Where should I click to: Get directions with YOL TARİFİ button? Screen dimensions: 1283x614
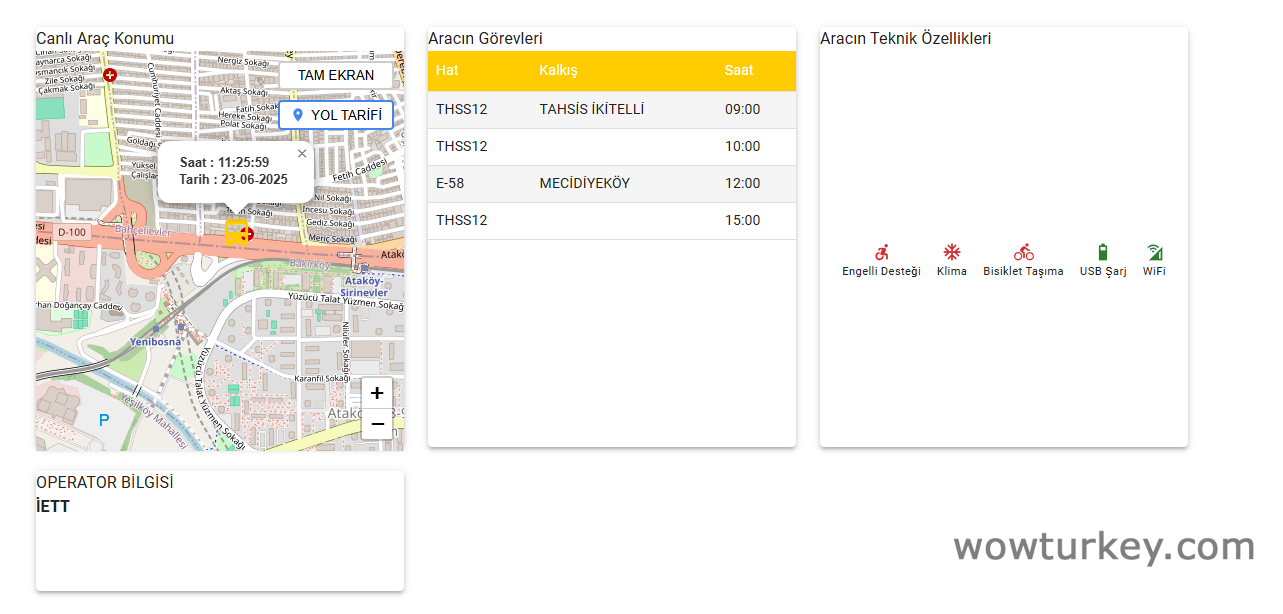point(336,115)
